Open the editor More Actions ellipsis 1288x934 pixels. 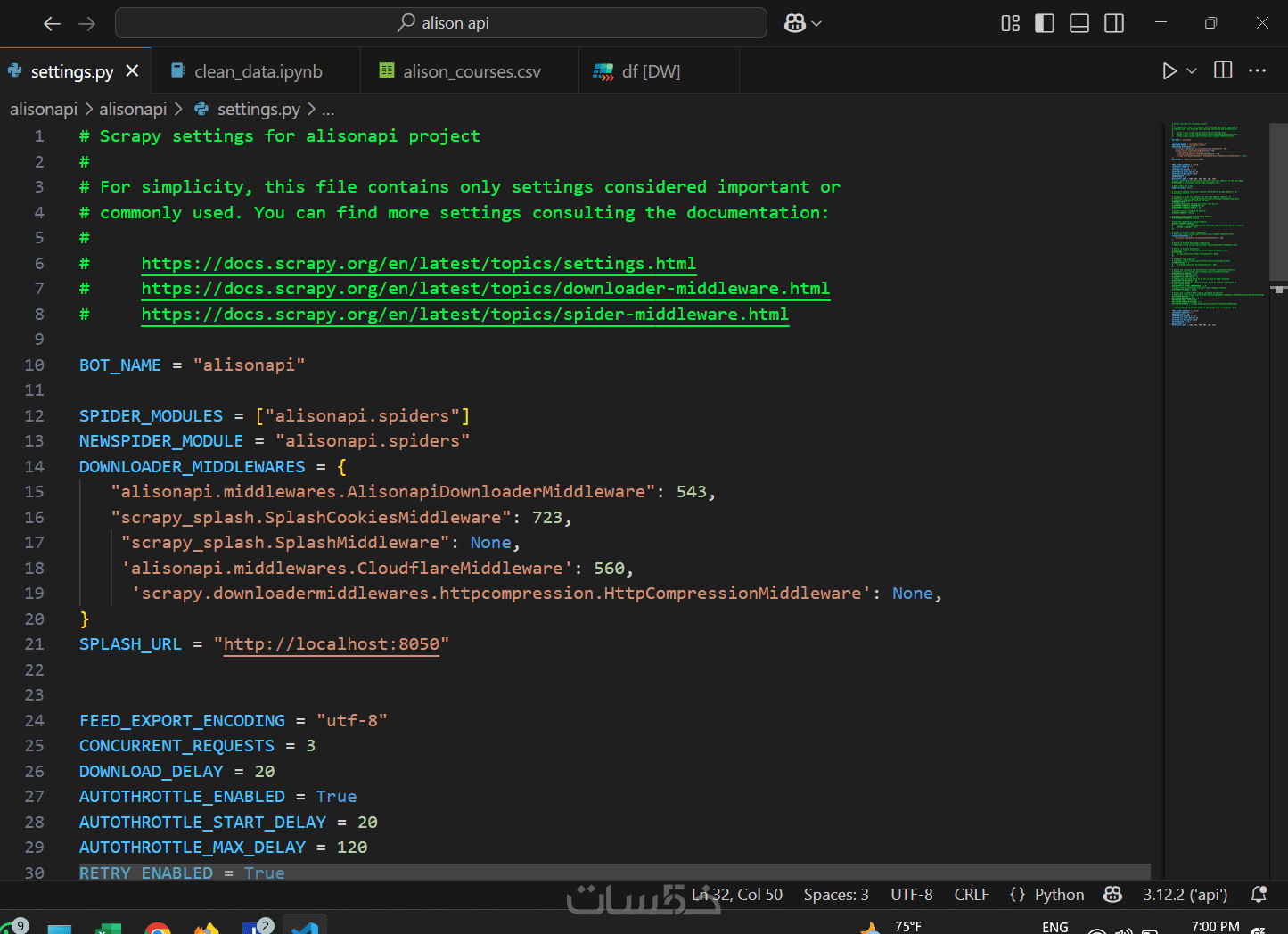[1258, 71]
